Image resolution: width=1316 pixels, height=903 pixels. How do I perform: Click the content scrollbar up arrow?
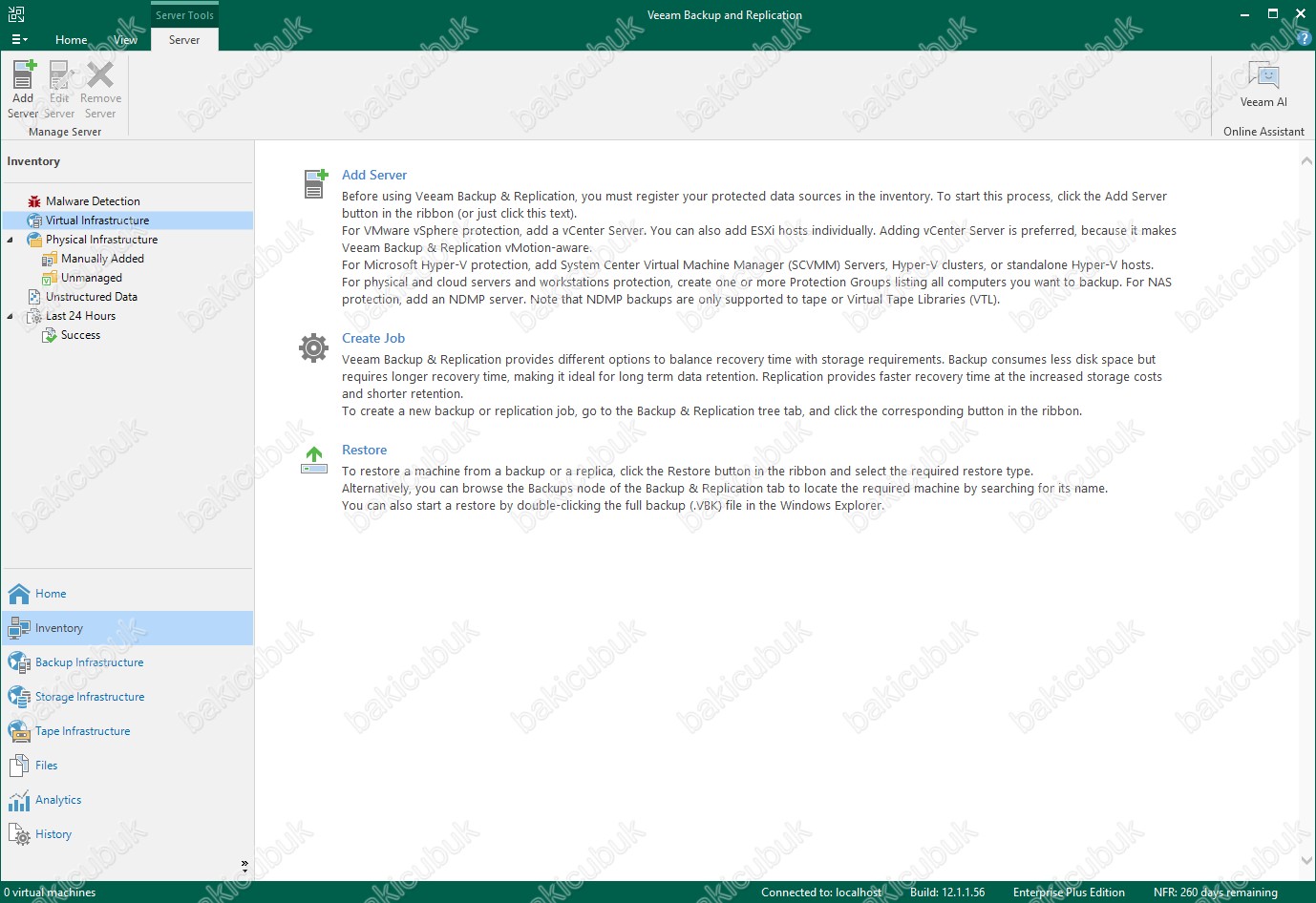click(1306, 161)
